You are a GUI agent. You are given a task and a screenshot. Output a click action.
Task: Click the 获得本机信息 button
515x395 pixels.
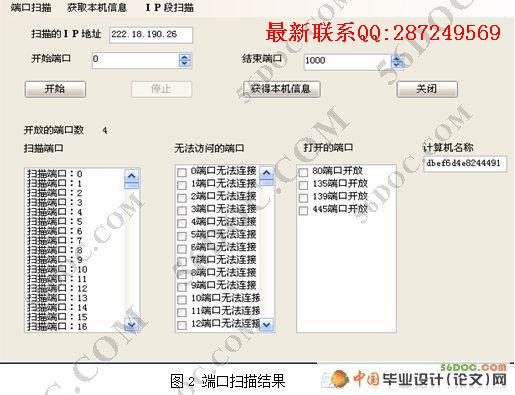(x=282, y=89)
